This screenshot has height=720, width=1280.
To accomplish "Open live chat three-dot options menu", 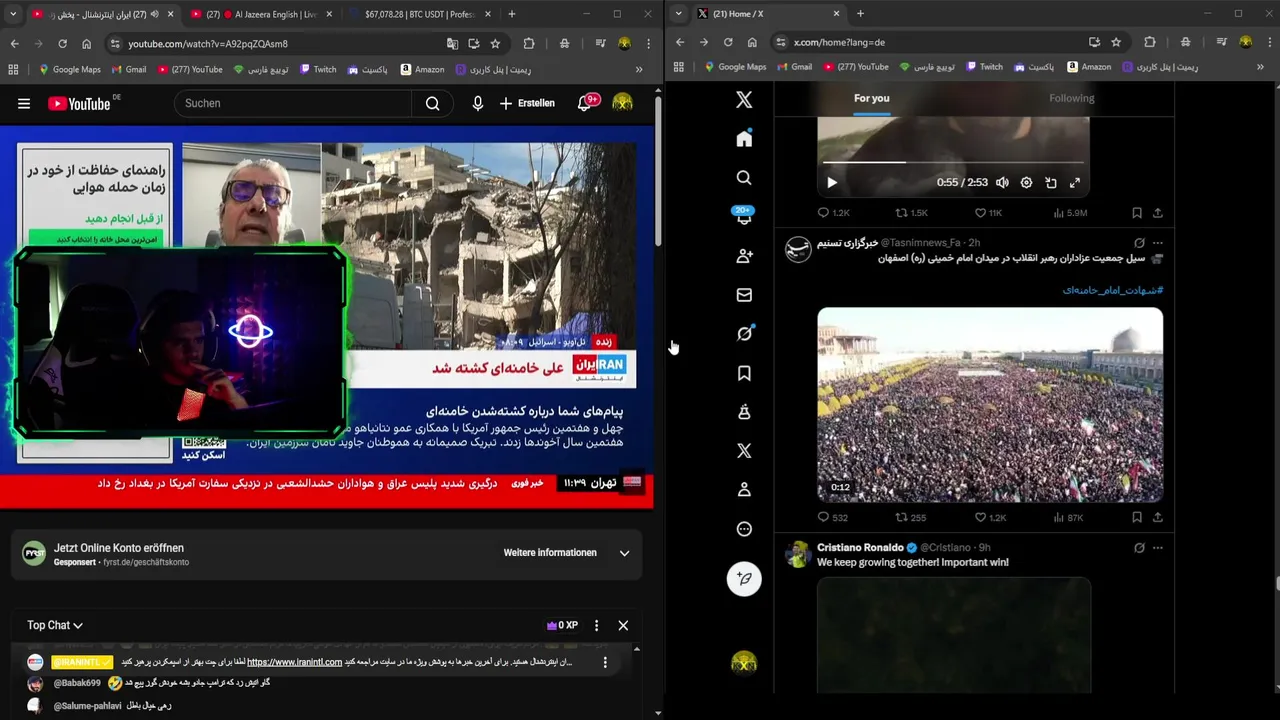I will (x=596, y=625).
